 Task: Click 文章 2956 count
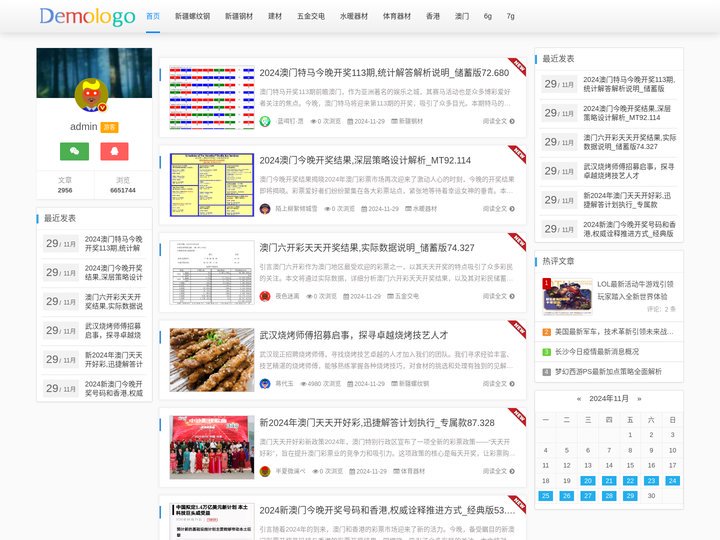(65, 185)
